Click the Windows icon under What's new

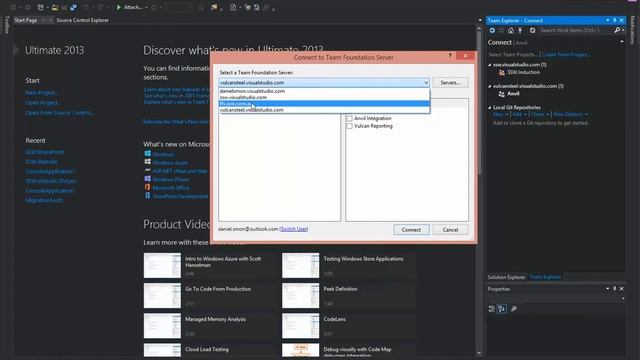click(148, 154)
